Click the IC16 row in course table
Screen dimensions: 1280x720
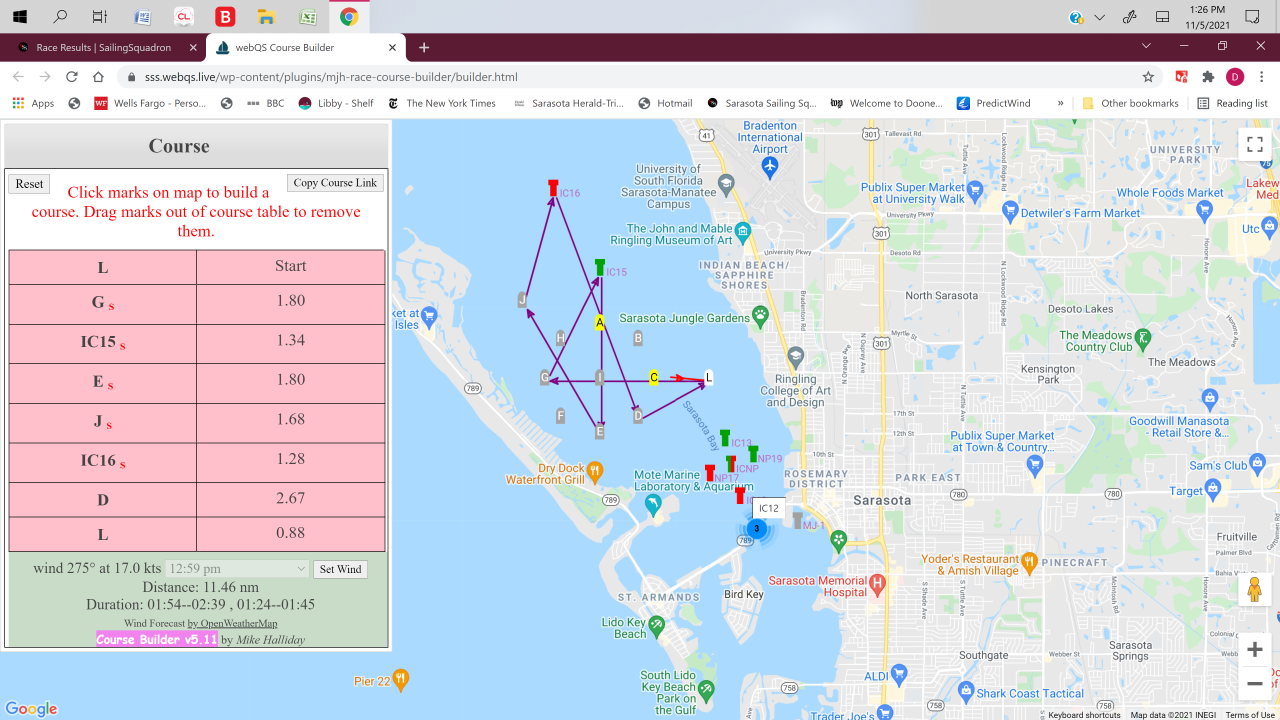197,462
